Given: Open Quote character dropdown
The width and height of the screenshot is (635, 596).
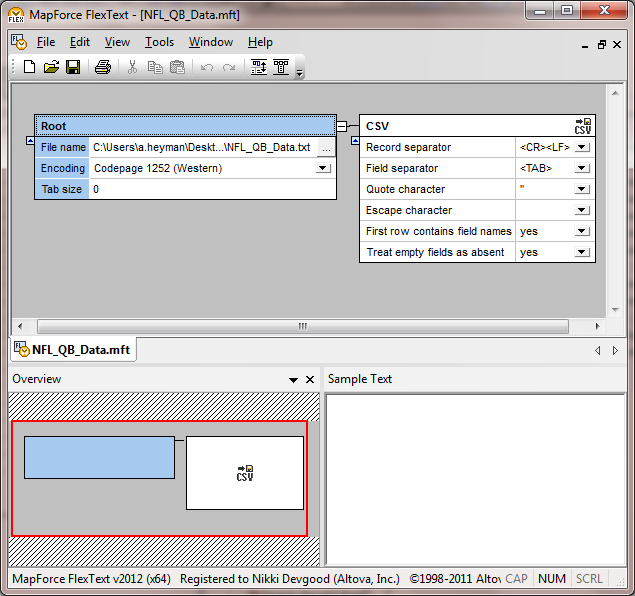Looking at the screenshot, I should coord(582,189).
